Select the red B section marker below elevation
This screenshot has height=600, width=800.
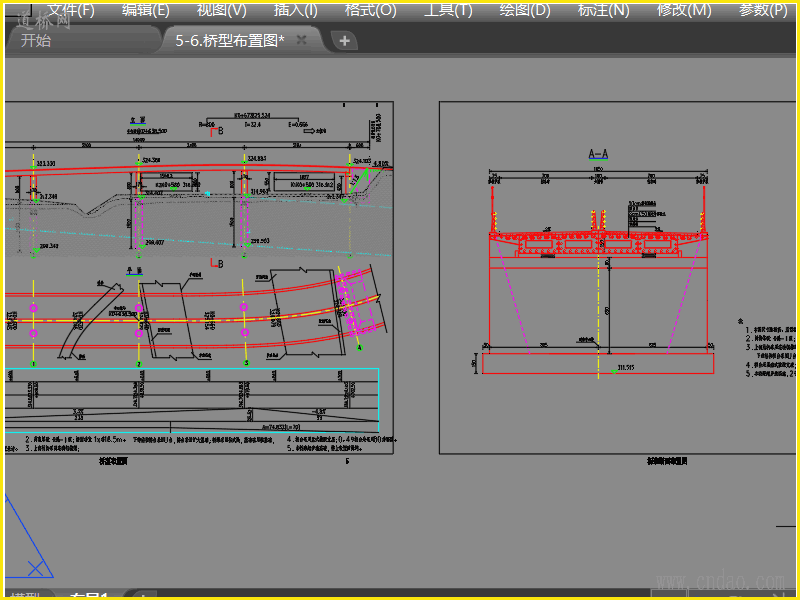[x=217, y=263]
